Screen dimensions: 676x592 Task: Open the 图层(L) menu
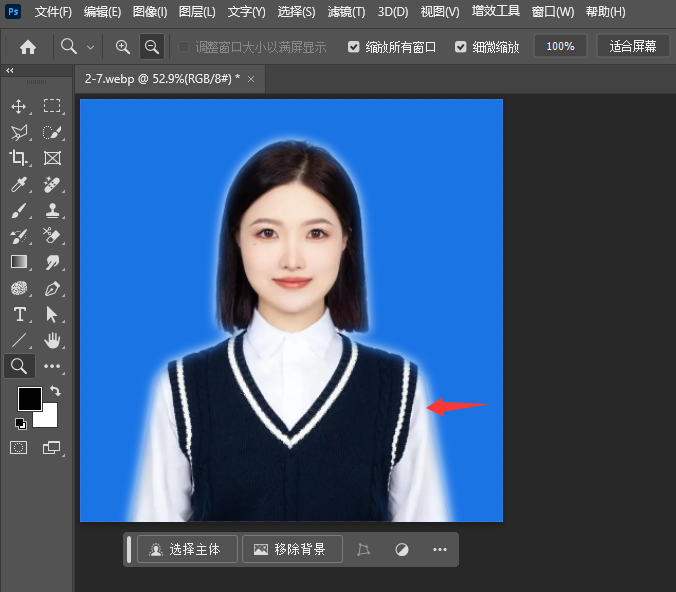pyautogui.click(x=197, y=12)
